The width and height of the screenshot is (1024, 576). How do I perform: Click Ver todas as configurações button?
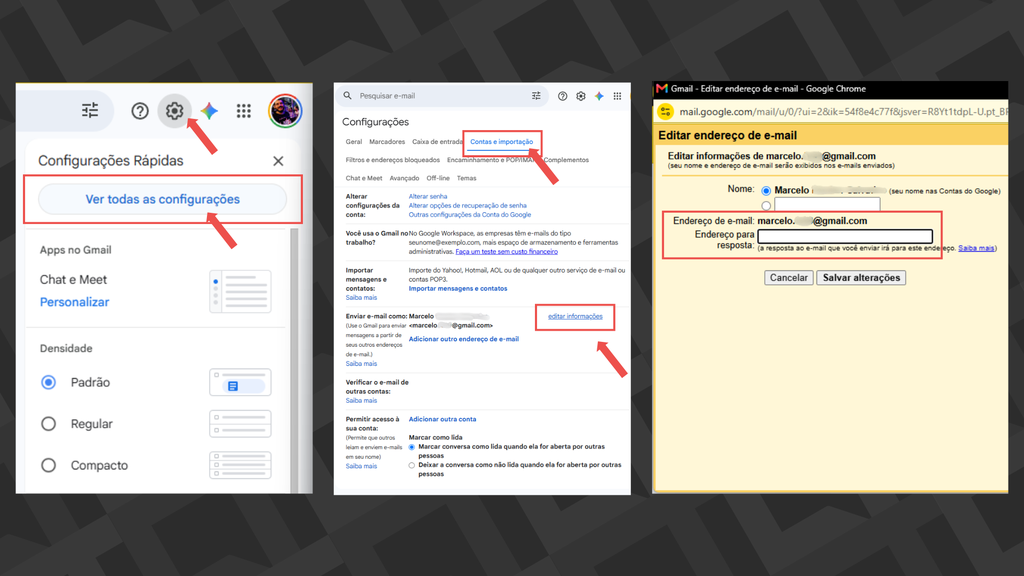tap(163, 199)
